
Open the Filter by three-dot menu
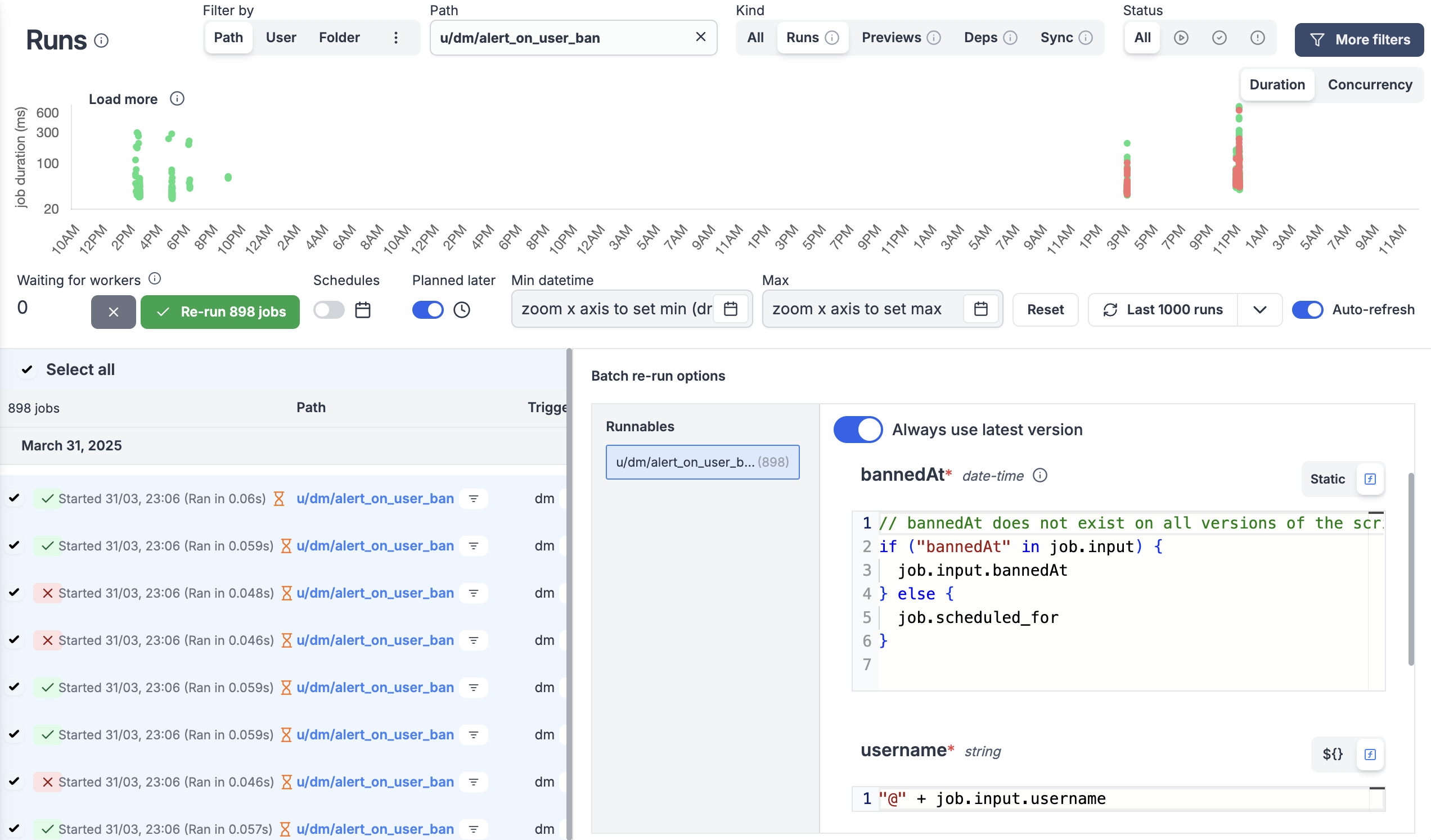[396, 38]
